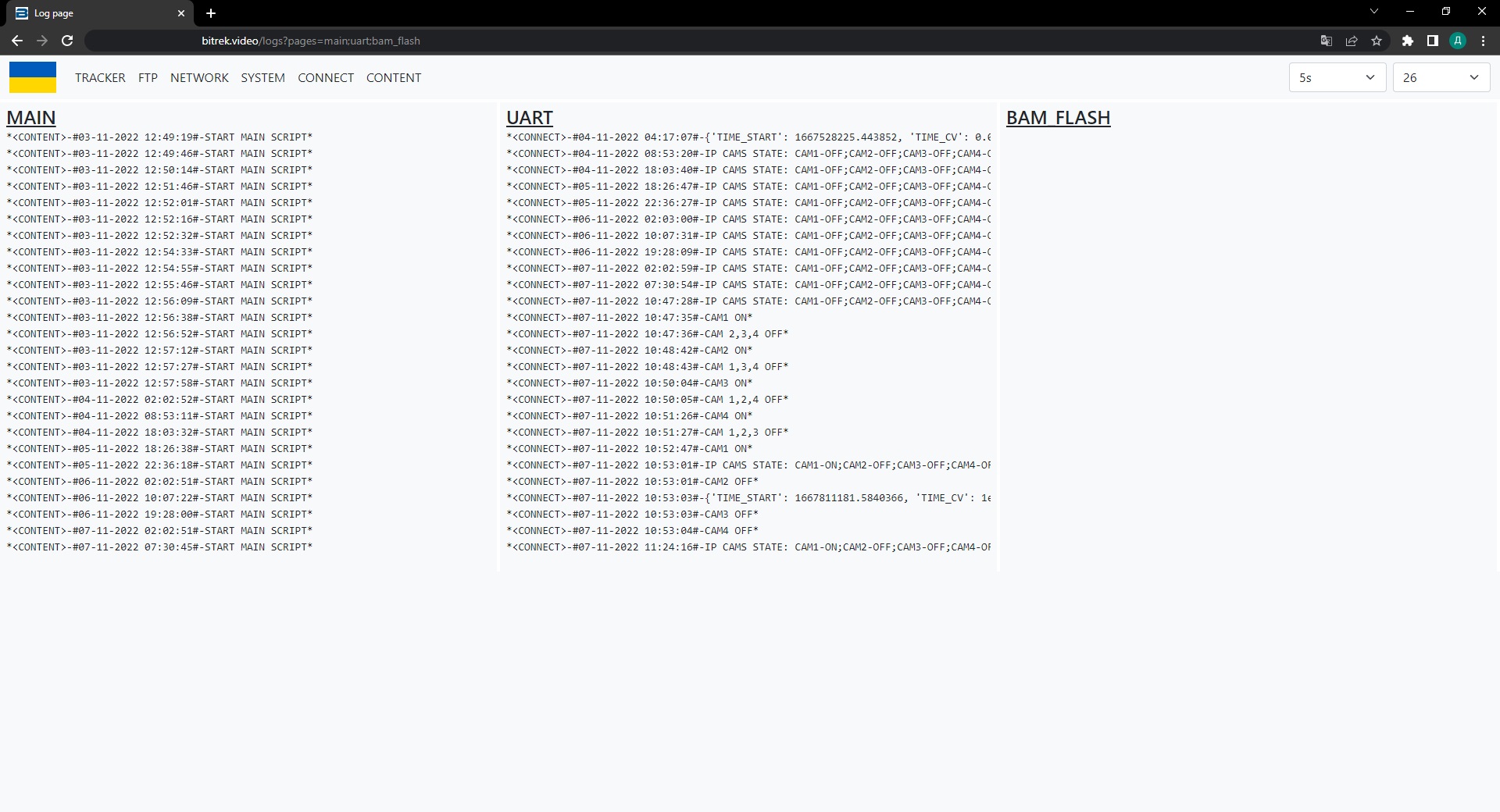Expand the 26 lines count dropdown

(1441, 77)
